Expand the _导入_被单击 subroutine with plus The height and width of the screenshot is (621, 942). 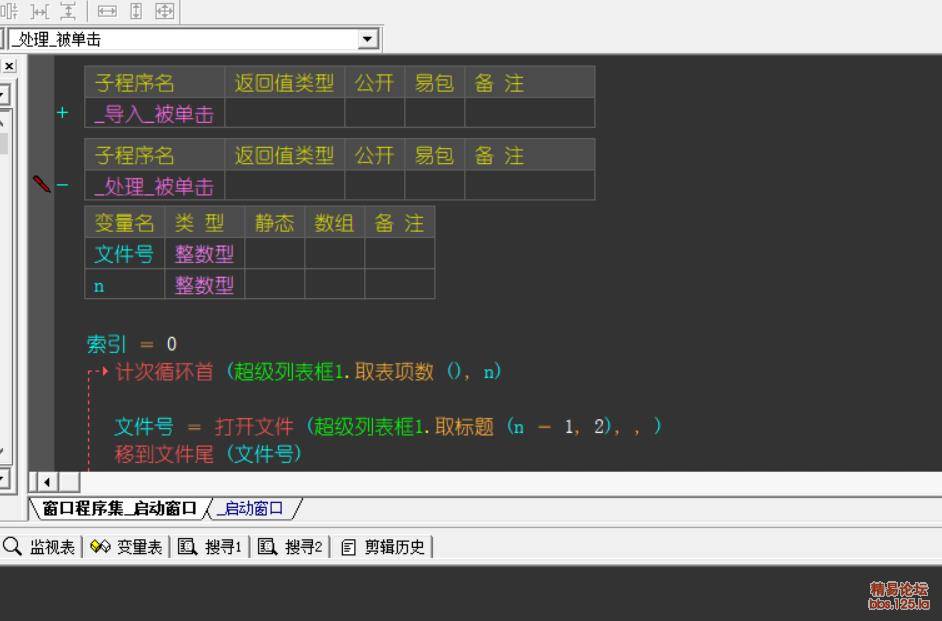62,112
